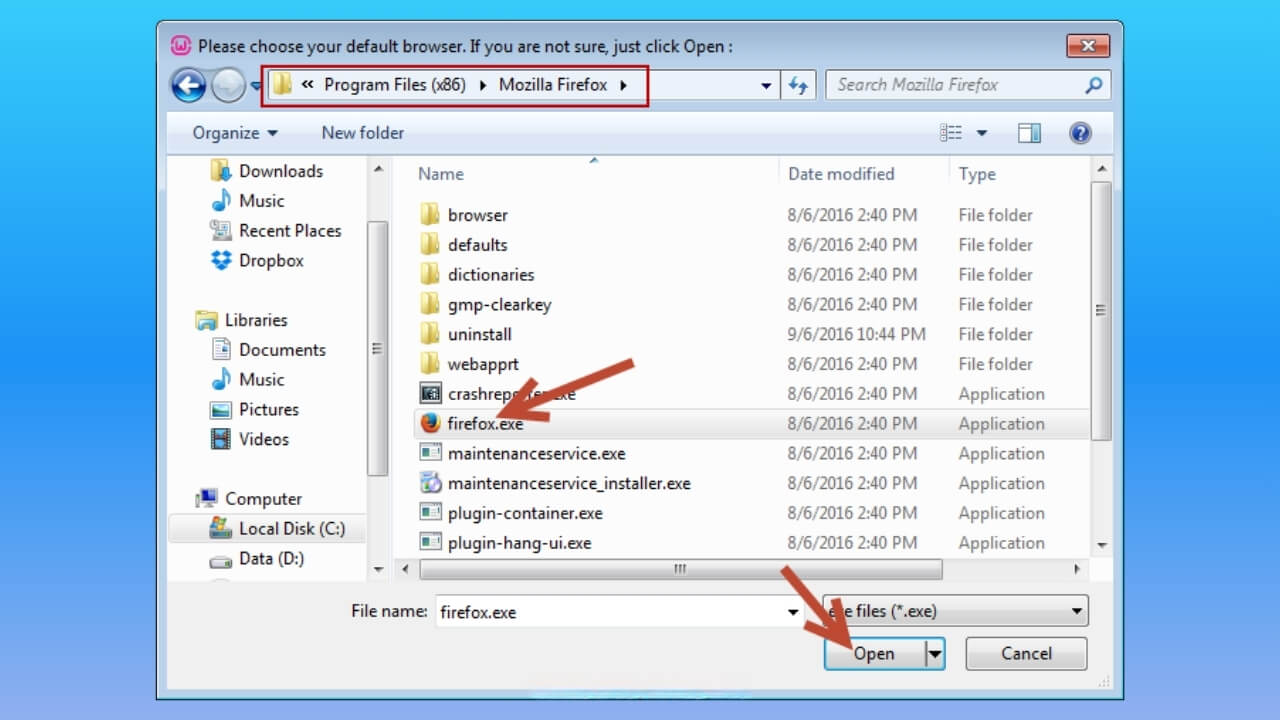
Task: Click the horizontal scrollbar thumb in file list
Action: pos(680,569)
